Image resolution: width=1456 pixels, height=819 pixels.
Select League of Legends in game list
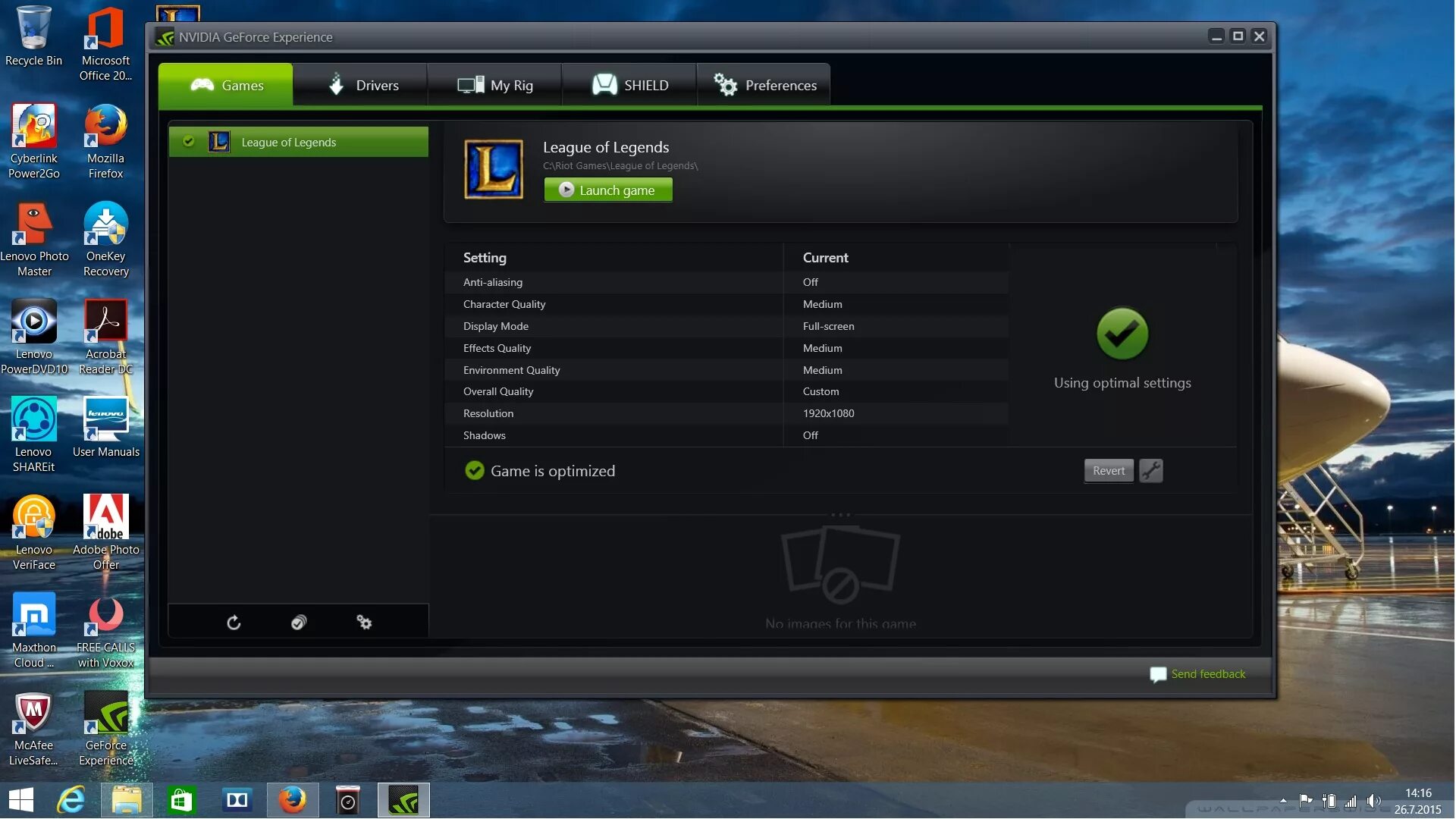click(x=299, y=142)
